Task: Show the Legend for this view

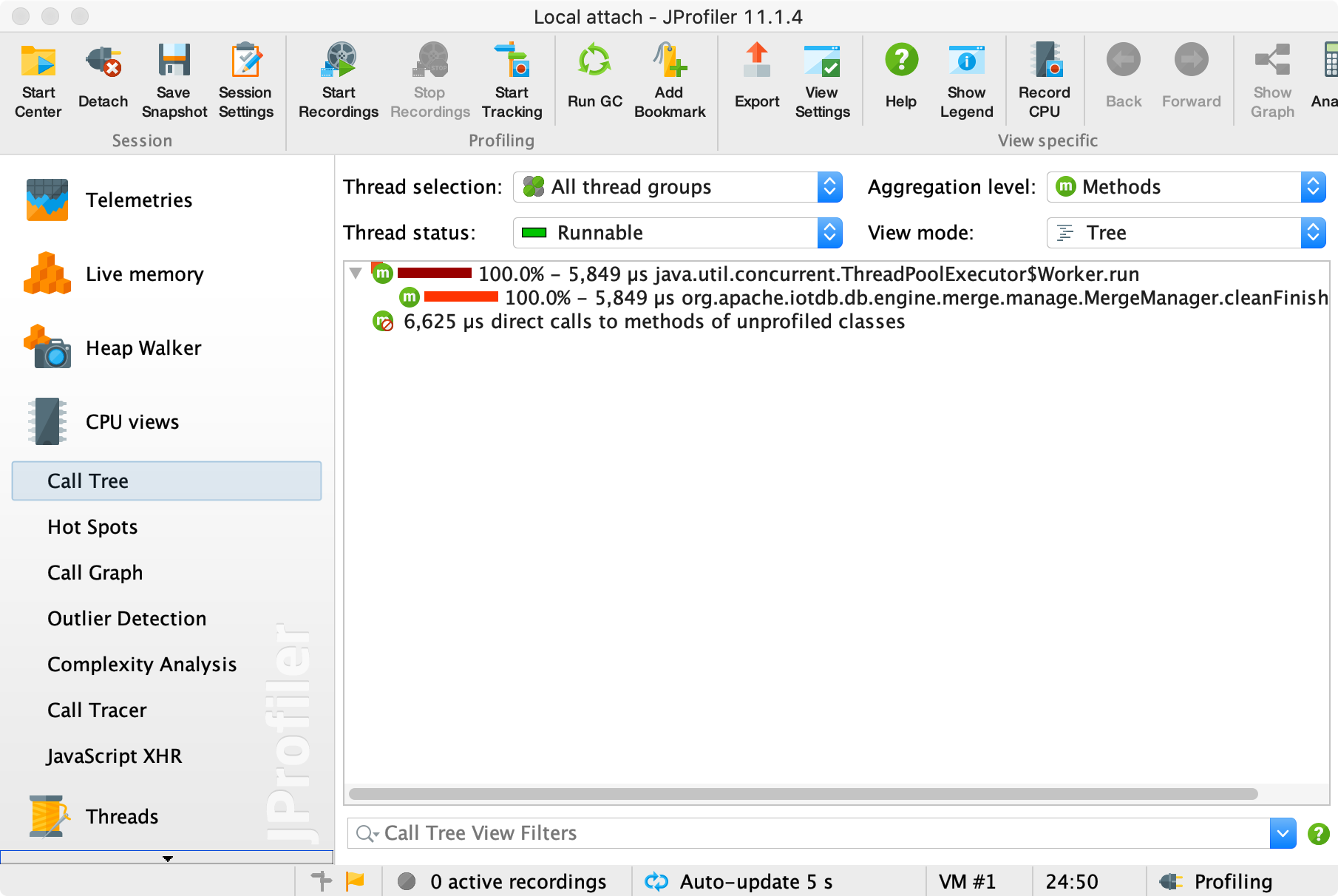Action: pos(967,78)
